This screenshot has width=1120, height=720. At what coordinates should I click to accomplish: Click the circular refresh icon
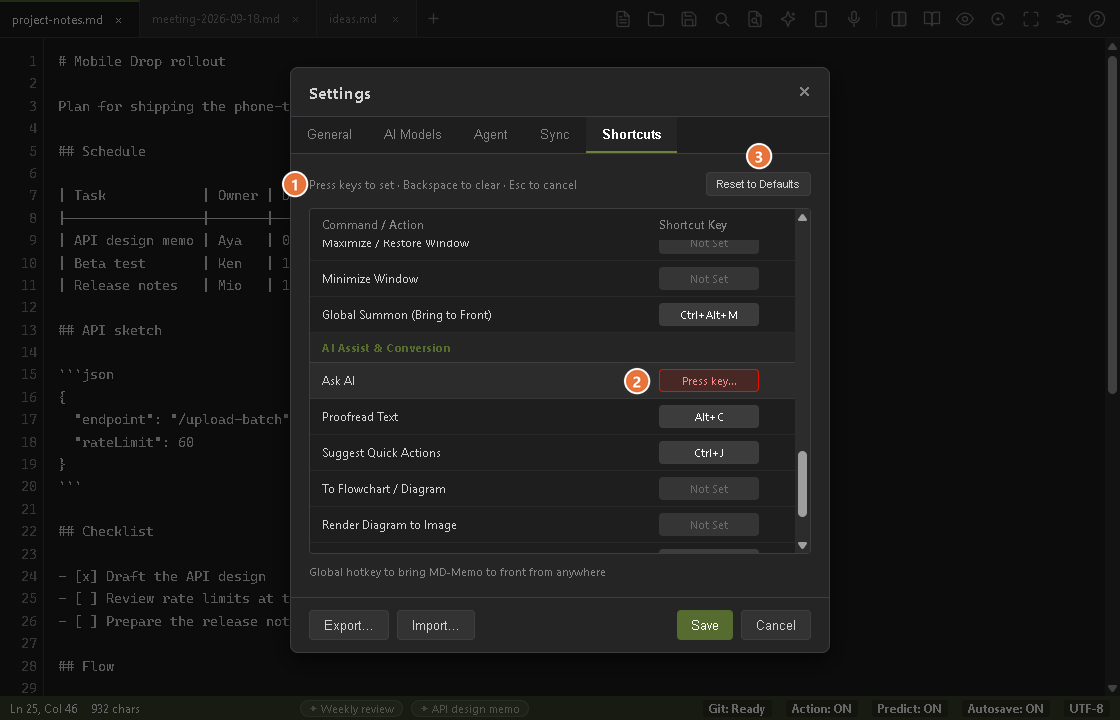(998, 19)
